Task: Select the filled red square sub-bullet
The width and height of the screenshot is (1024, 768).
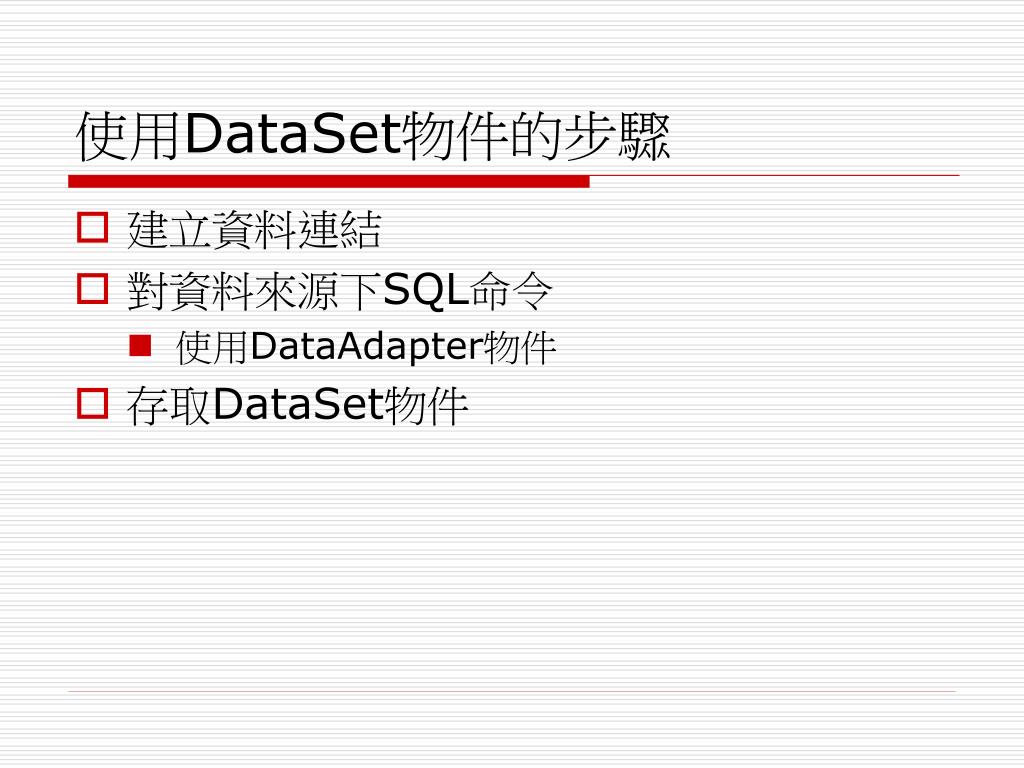Action: point(140,345)
